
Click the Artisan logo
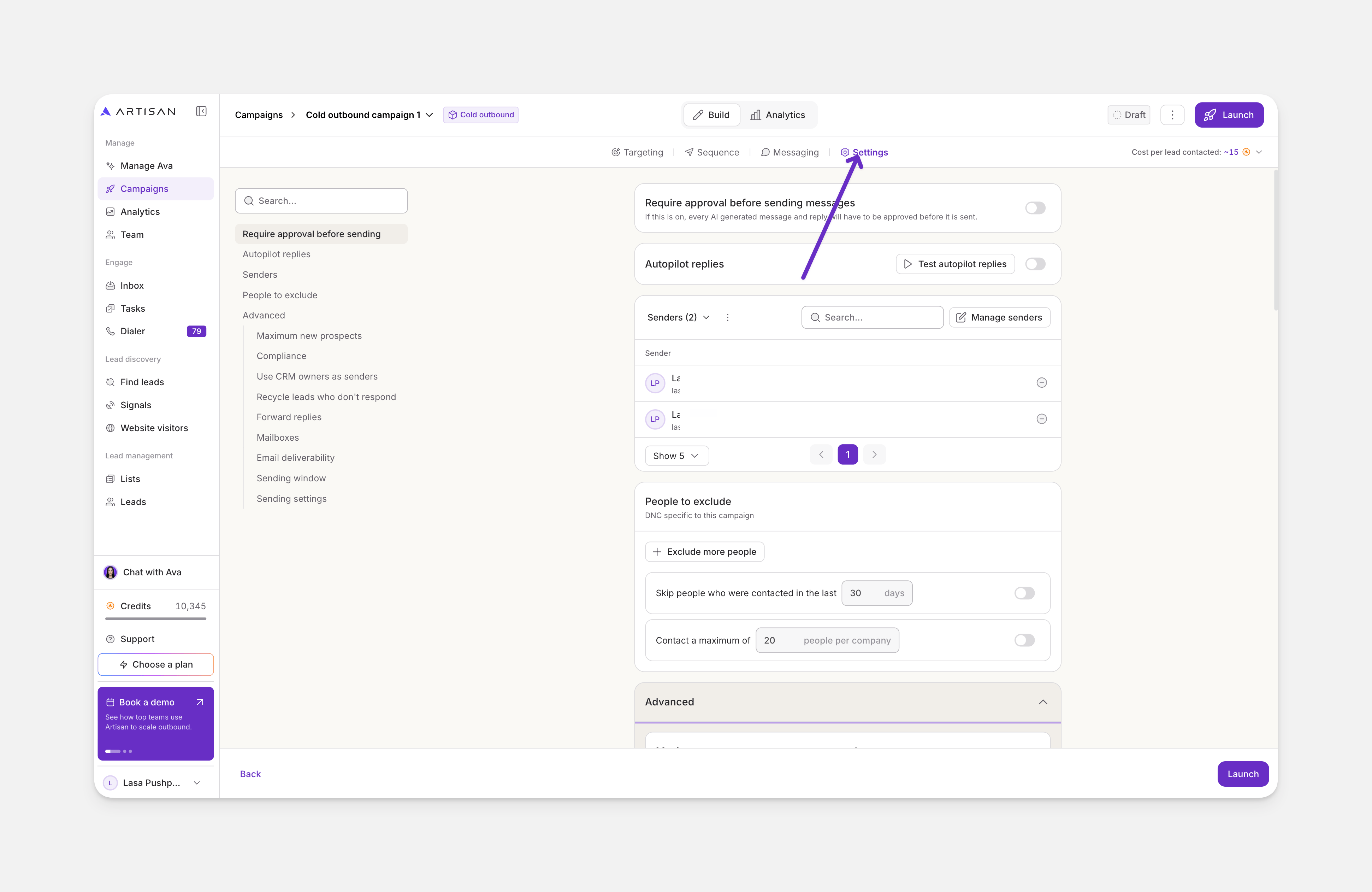pos(138,111)
